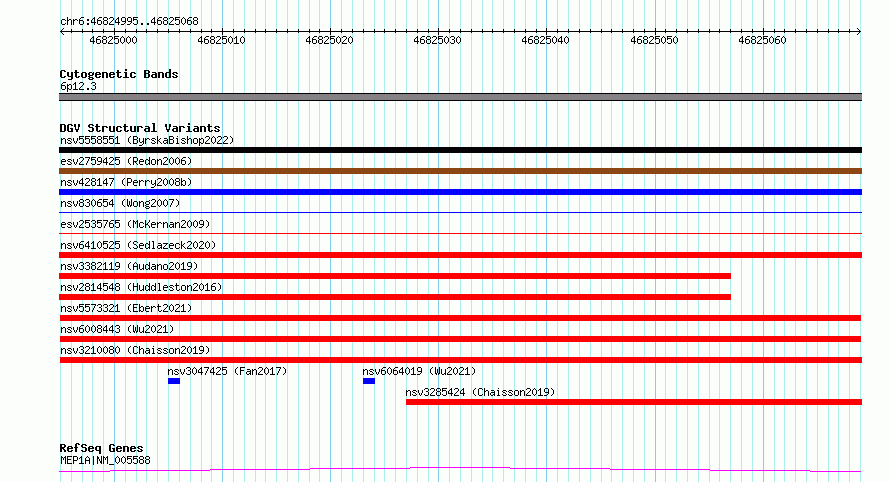Select the thick blue nsv428147 bar
This screenshot has height=482, width=890.
[x=460, y=192]
